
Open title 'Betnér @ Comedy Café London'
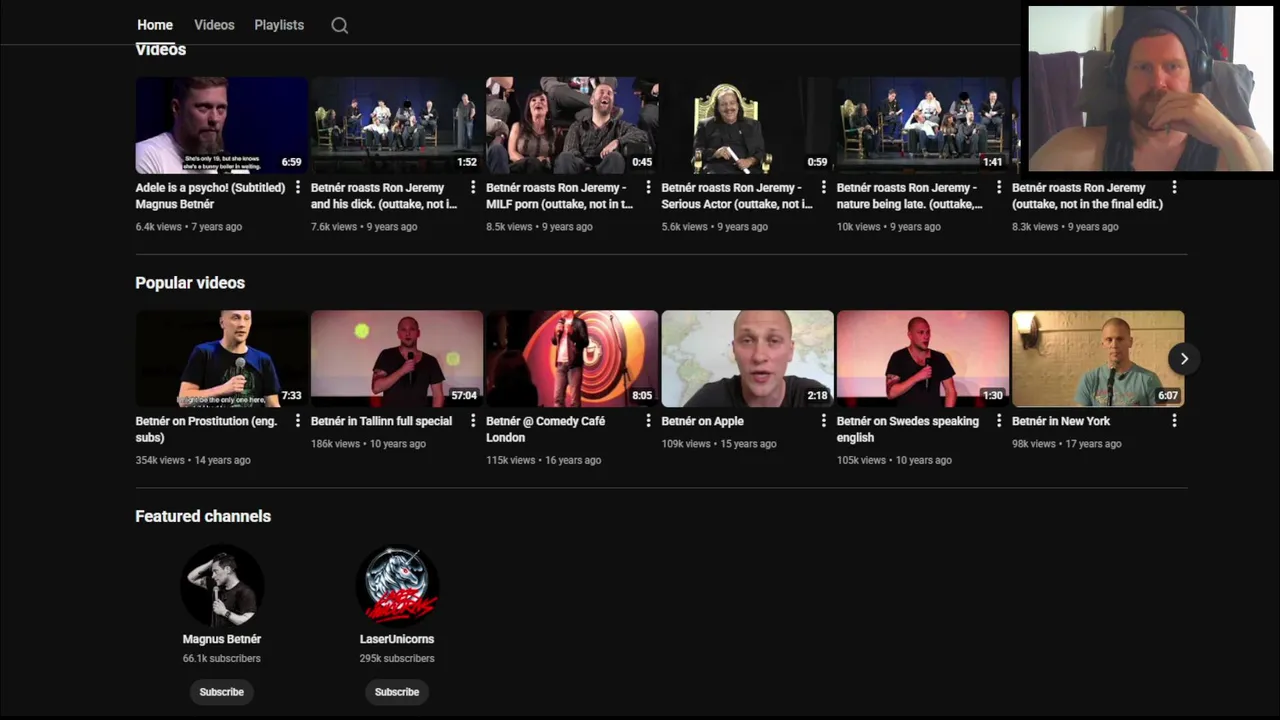click(545, 429)
